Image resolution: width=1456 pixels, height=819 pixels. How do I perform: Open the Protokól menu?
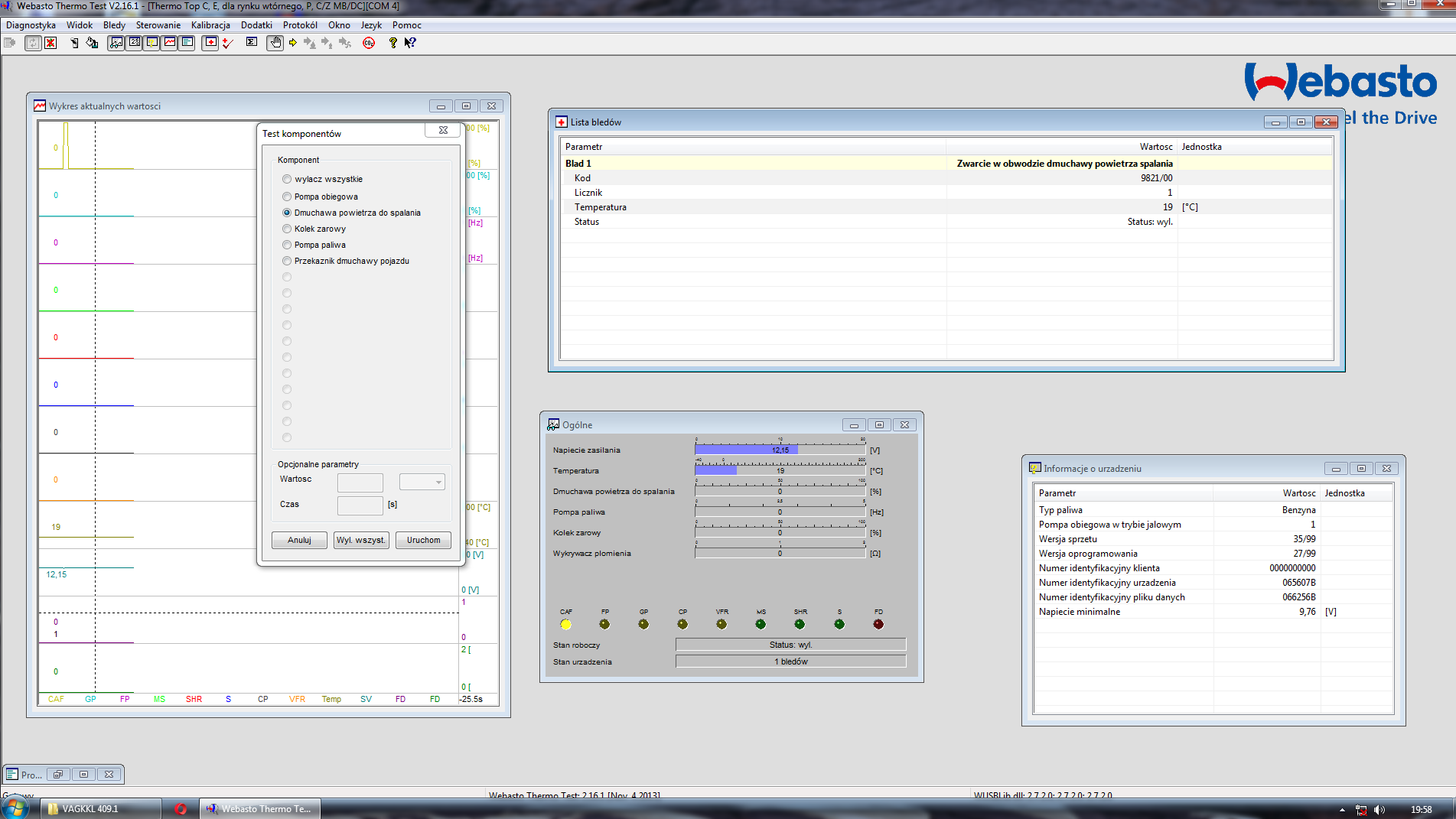click(300, 25)
